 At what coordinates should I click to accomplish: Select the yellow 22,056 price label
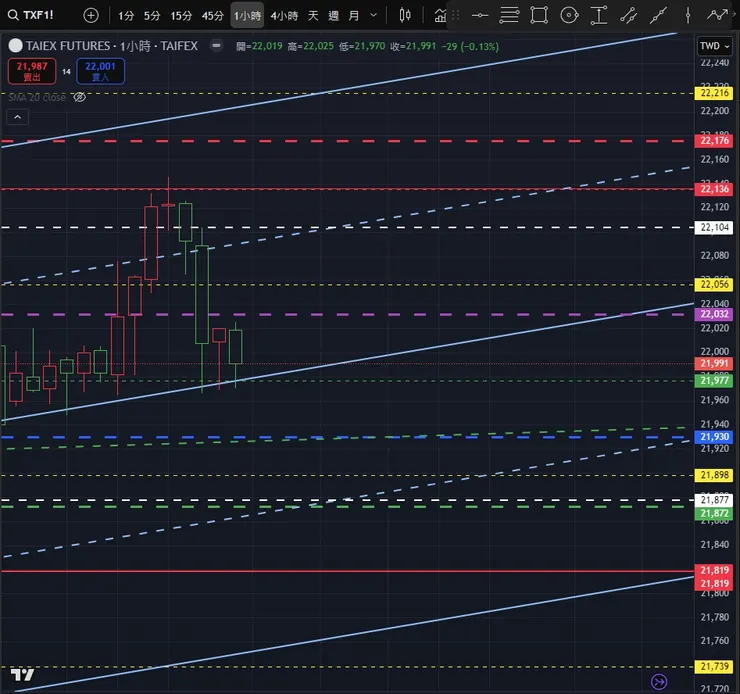coord(714,284)
